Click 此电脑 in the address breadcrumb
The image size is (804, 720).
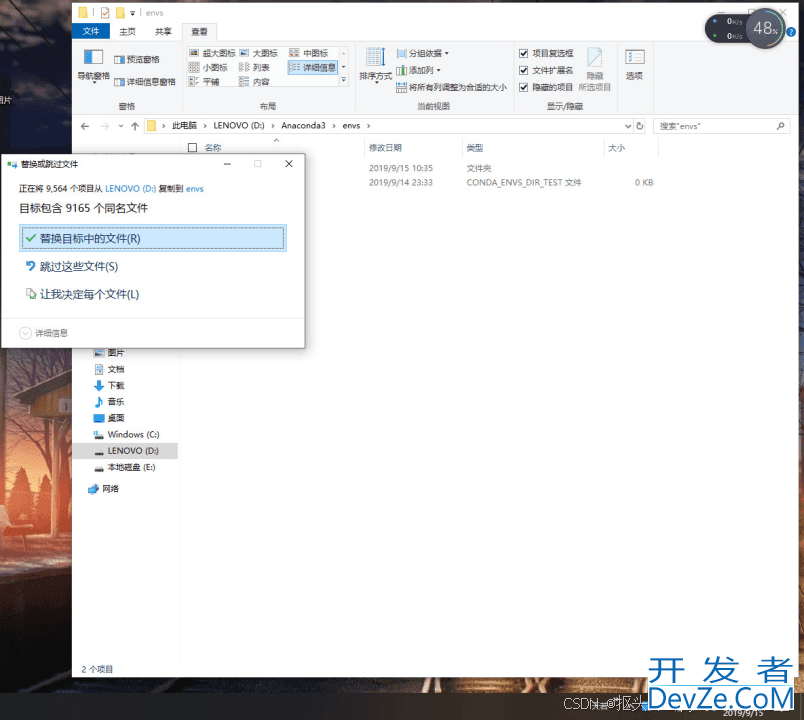point(185,126)
